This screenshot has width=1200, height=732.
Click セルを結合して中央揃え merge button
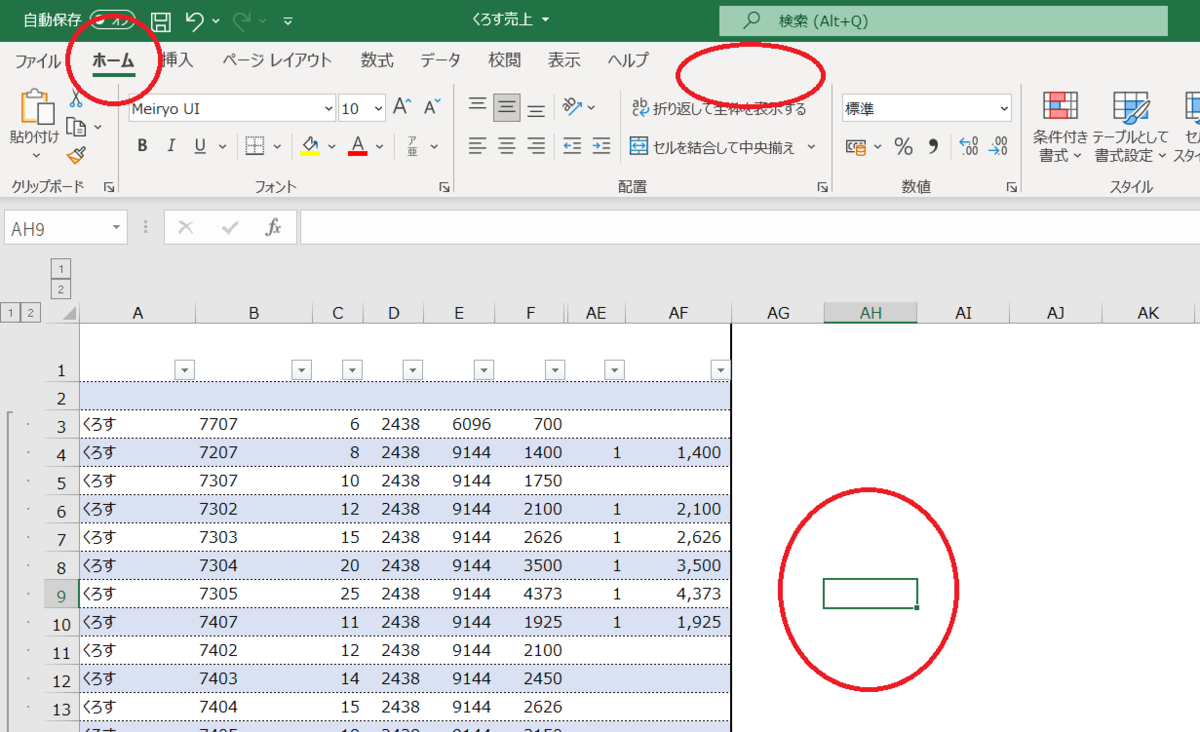click(713, 147)
